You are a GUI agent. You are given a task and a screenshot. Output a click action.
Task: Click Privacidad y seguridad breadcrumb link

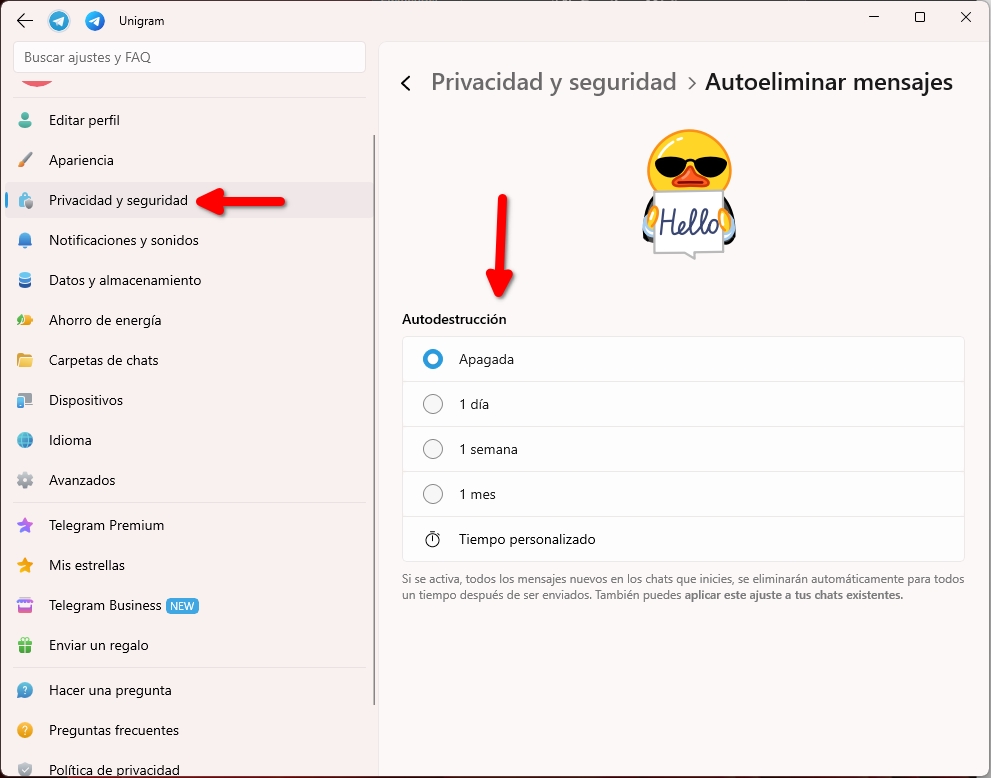click(554, 82)
